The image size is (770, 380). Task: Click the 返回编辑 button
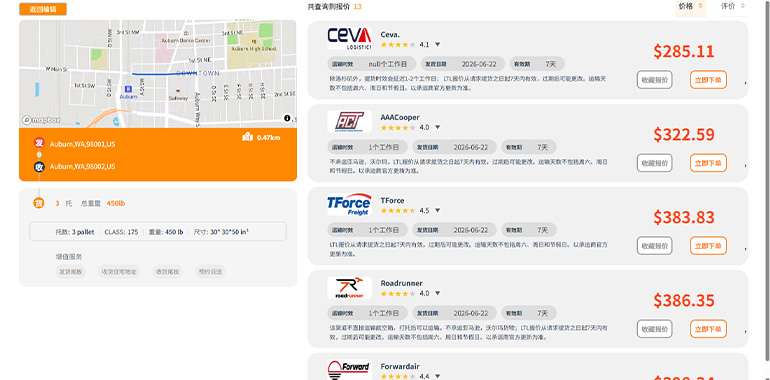pyautogui.click(x=43, y=9)
